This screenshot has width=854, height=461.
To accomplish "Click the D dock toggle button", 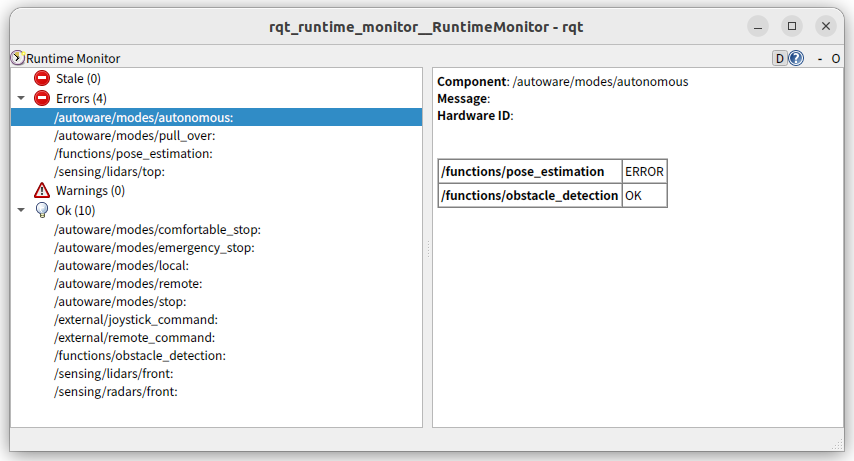I will point(780,58).
